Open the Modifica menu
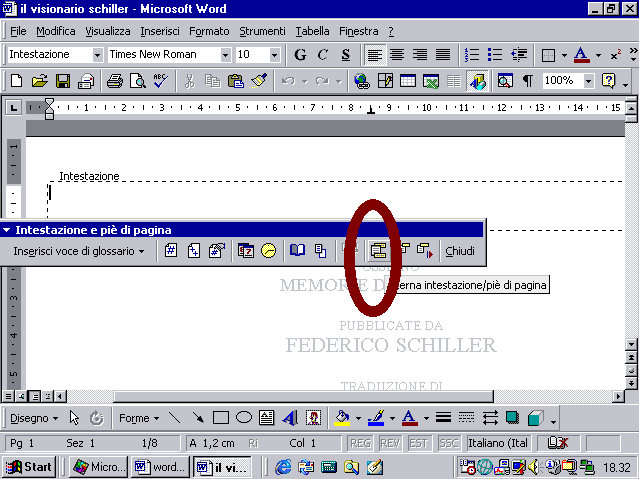Image resolution: width=639 pixels, height=479 pixels. pos(56,31)
